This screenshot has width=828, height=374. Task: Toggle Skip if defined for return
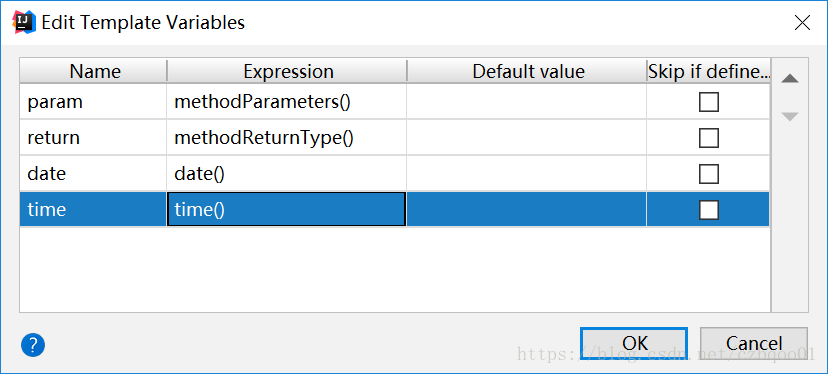click(709, 138)
